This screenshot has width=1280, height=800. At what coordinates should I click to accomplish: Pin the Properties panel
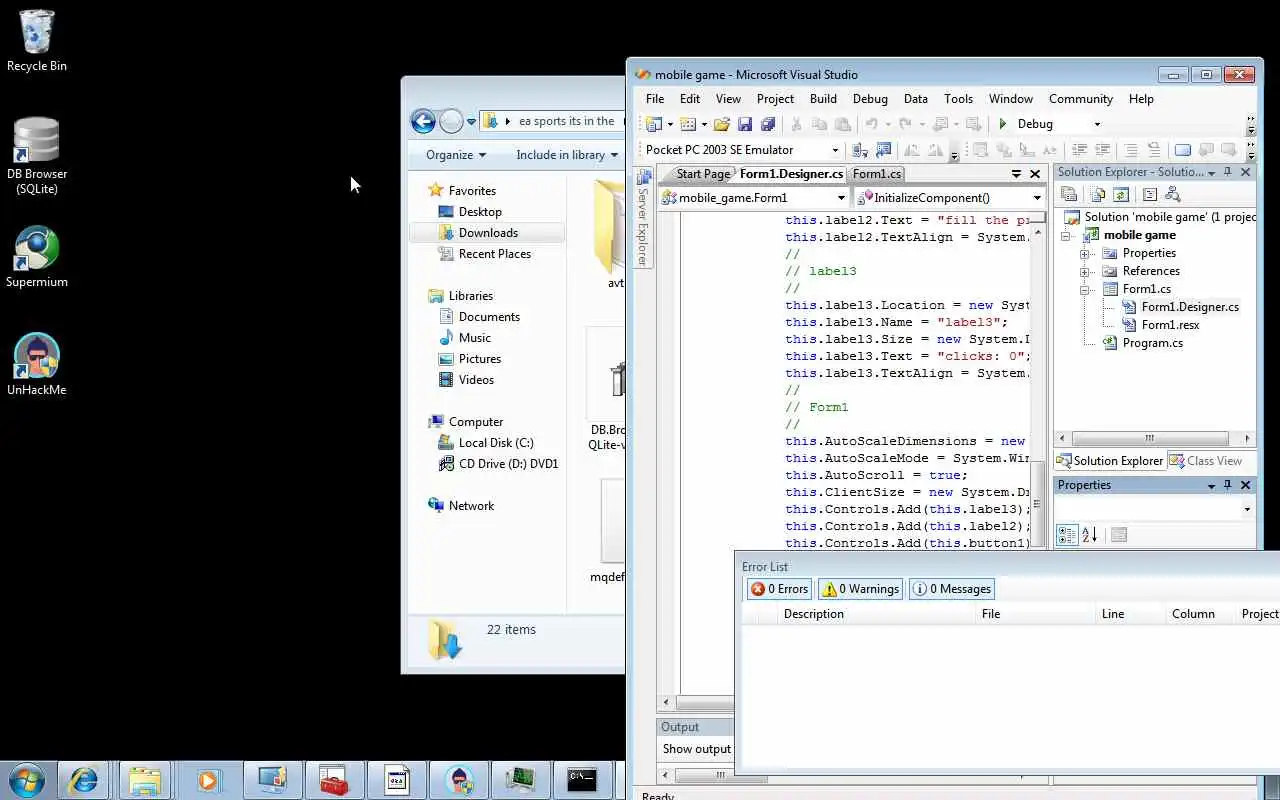tap(1228, 485)
